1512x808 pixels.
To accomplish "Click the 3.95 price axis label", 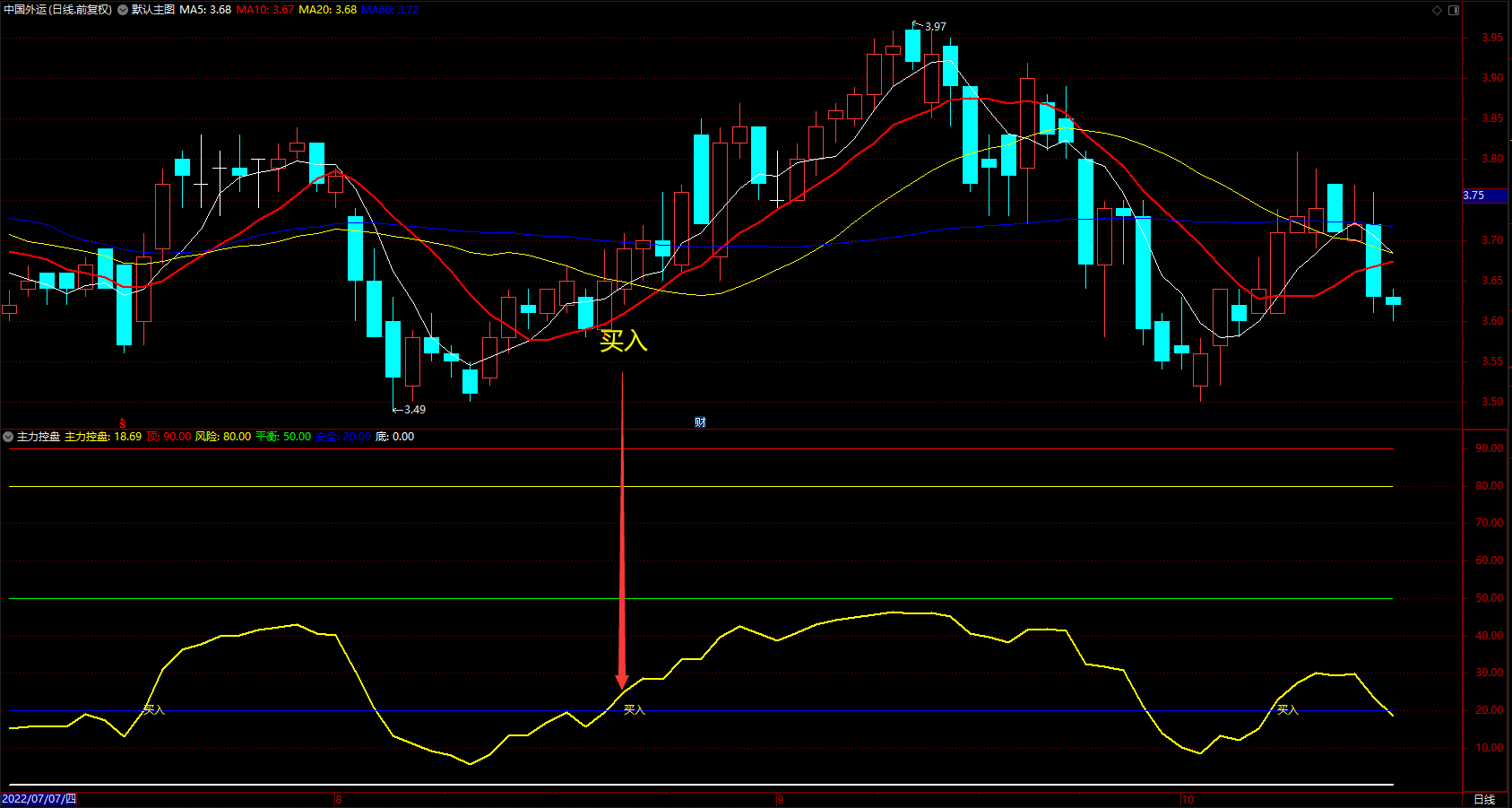I will (1492, 38).
